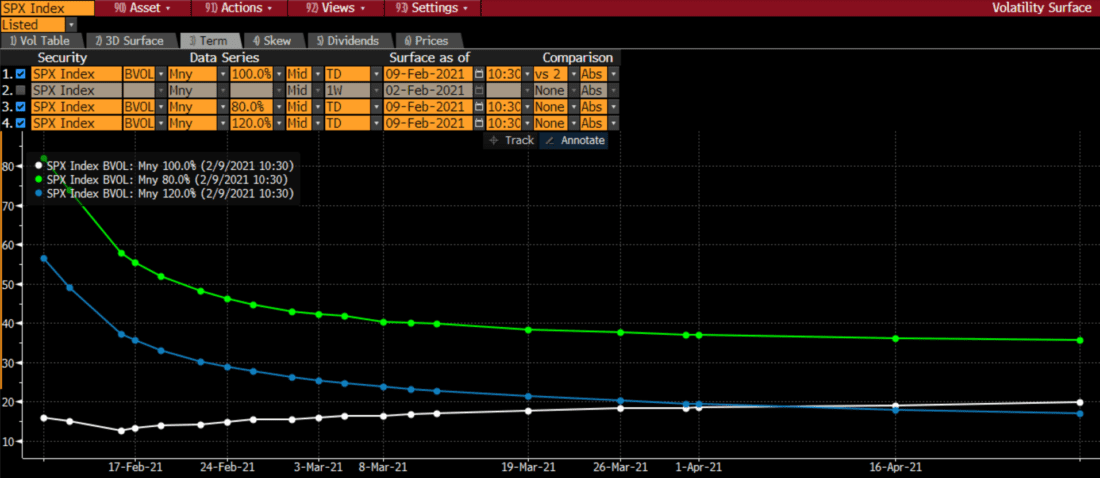Expand the Listed dropdown
1100x478 pixels.
70,24
